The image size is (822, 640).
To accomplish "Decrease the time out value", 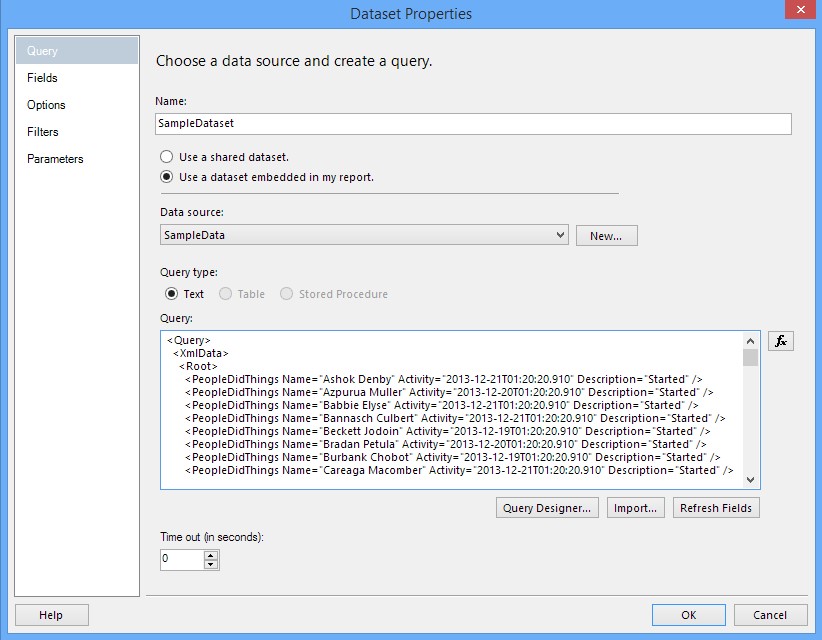I will [211, 565].
